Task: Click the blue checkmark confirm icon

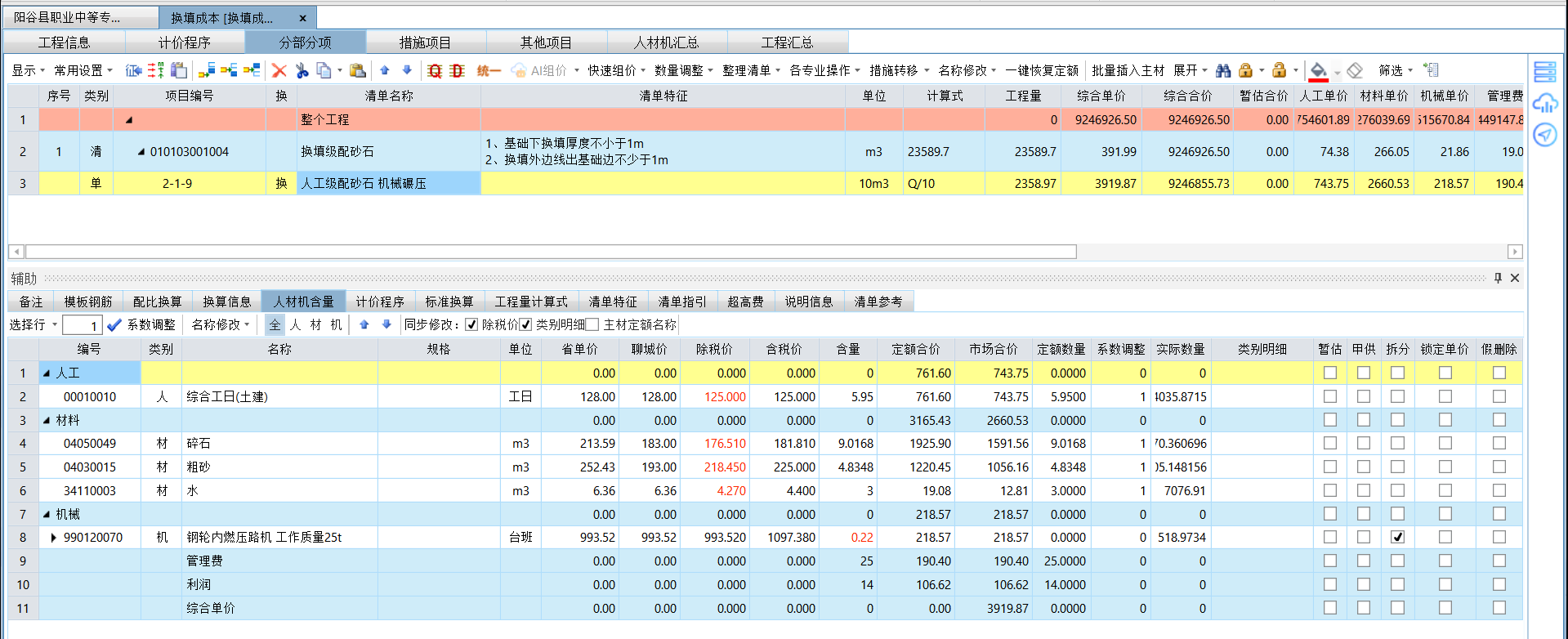Action: tap(114, 325)
